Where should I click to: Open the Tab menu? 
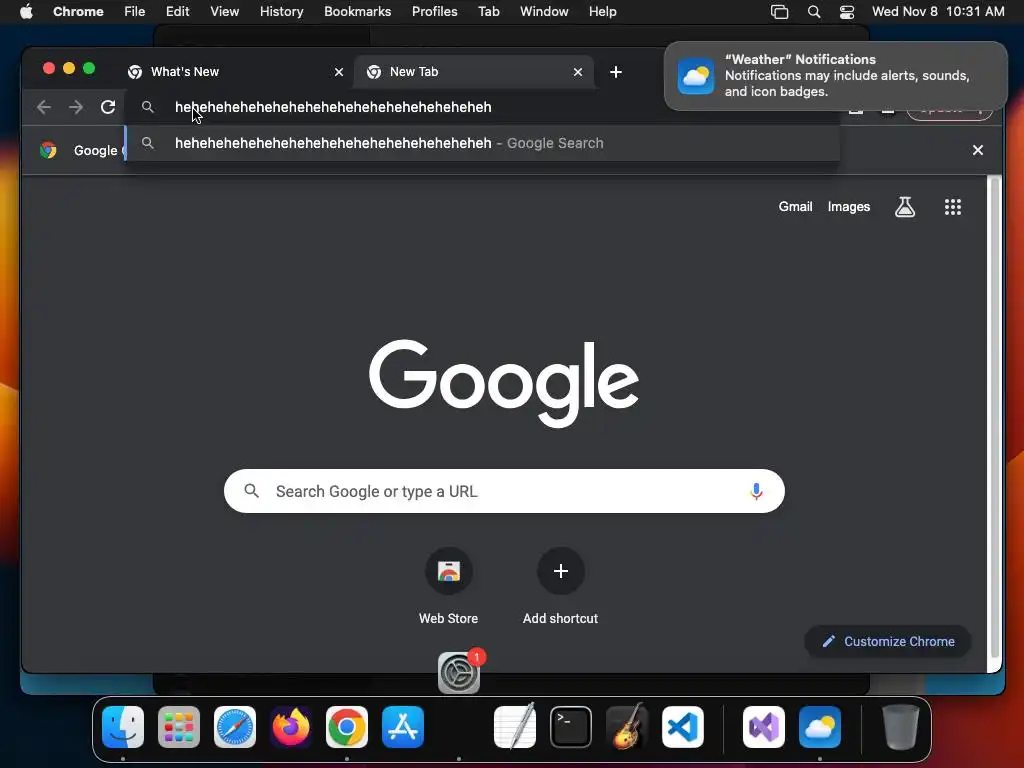click(x=488, y=12)
